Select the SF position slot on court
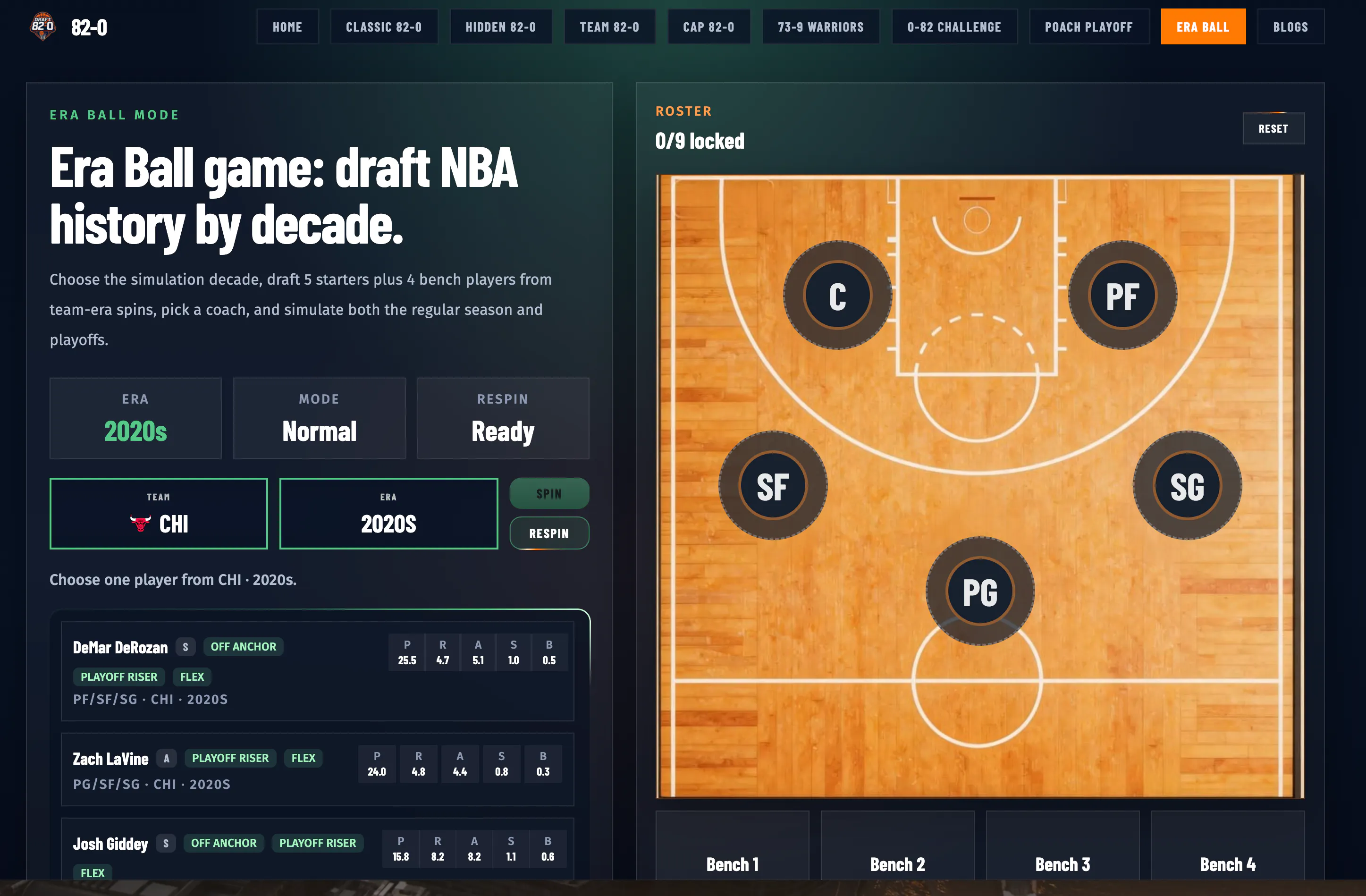The image size is (1366, 896). [x=773, y=486]
